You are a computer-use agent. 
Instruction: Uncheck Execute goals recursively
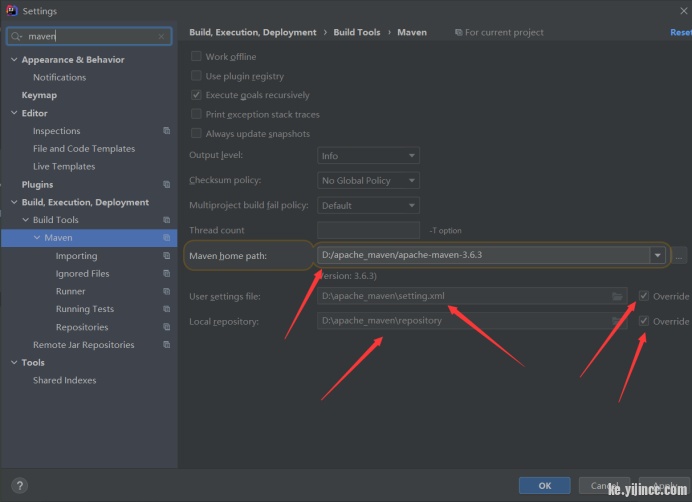tap(196, 95)
